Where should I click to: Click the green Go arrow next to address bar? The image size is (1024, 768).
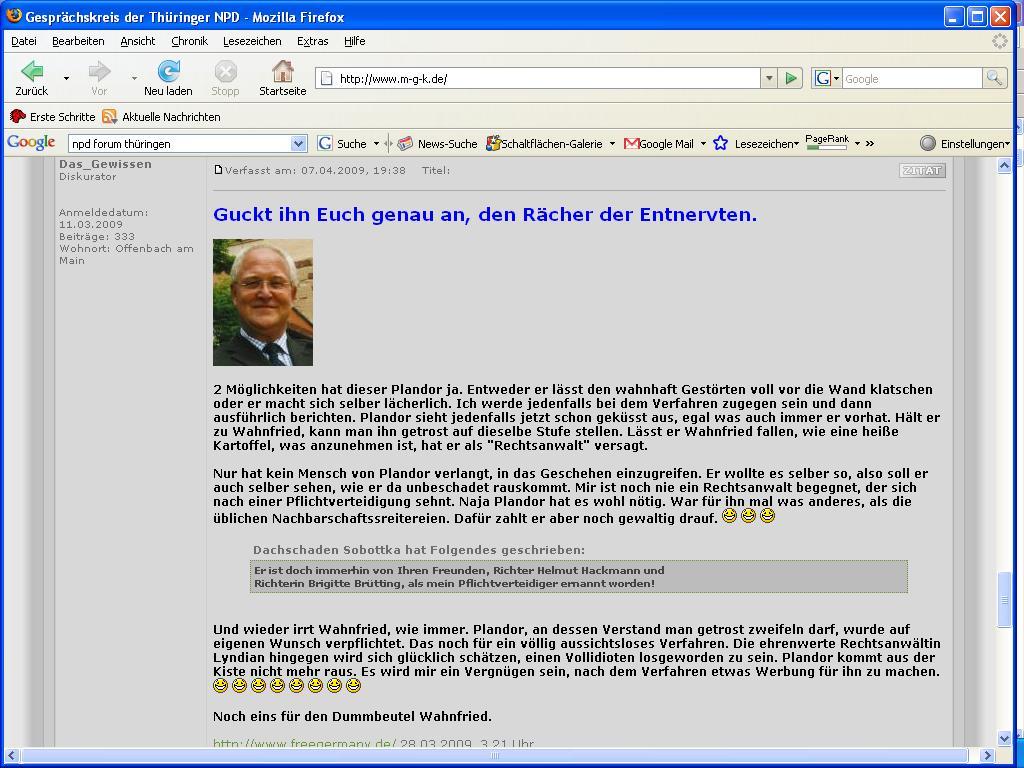[x=791, y=78]
